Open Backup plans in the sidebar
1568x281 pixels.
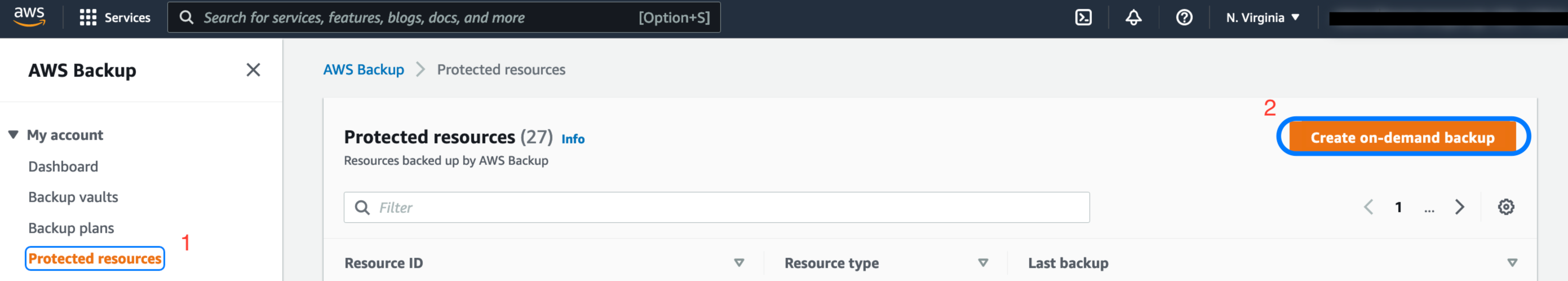pyautogui.click(x=71, y=228)
